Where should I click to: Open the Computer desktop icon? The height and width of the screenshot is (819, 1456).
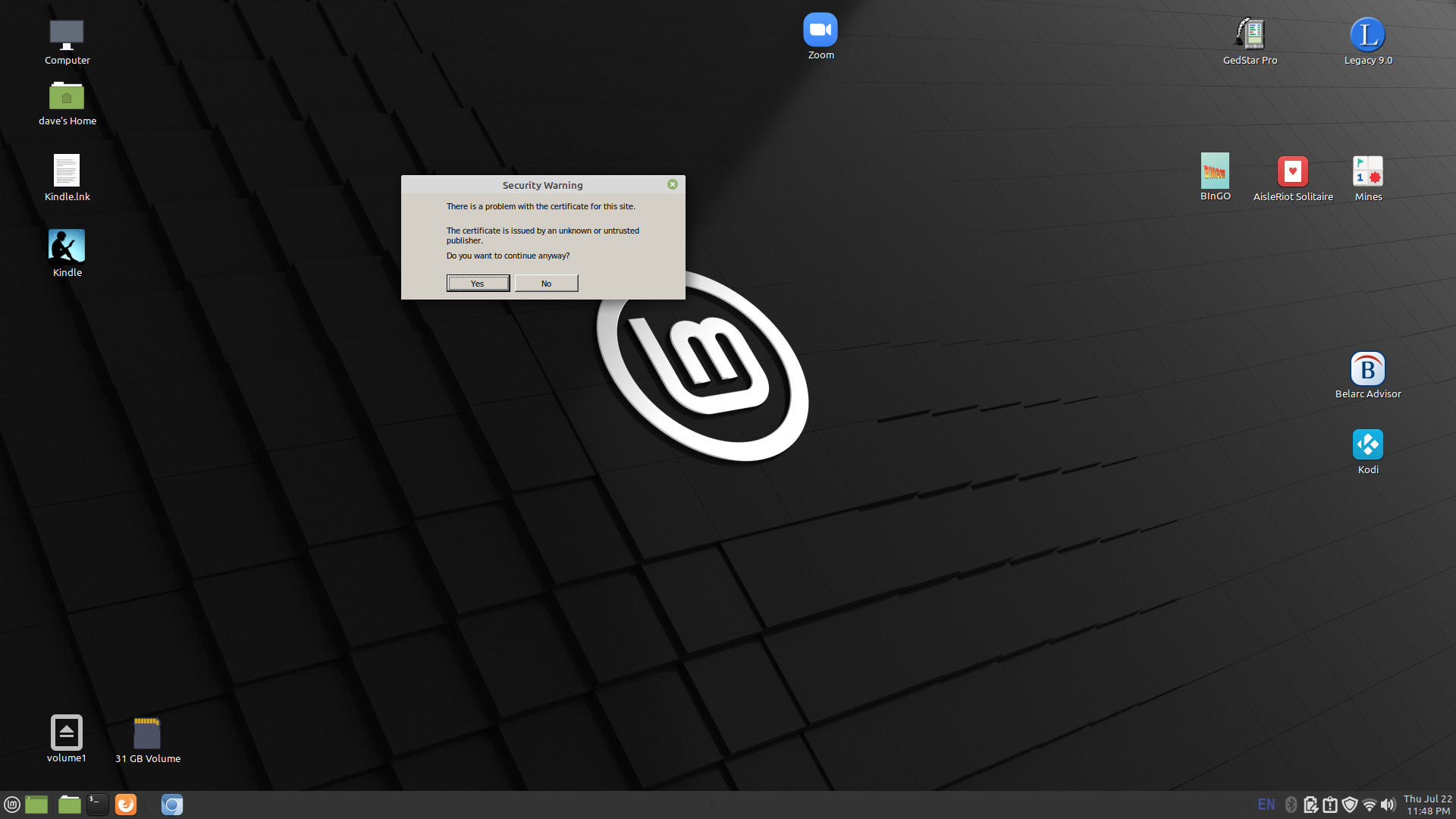pyautogui.click(x=67, y=42)
